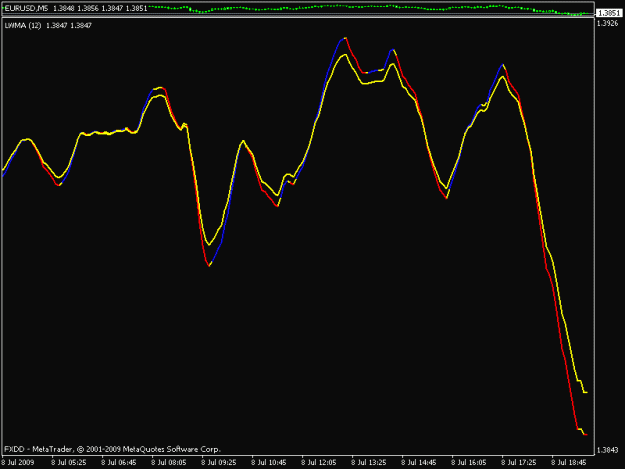Select the yellow LWMA line's final end point
Image resolution: width=625 pixels, height=469 pixels.
pos(586,392)
